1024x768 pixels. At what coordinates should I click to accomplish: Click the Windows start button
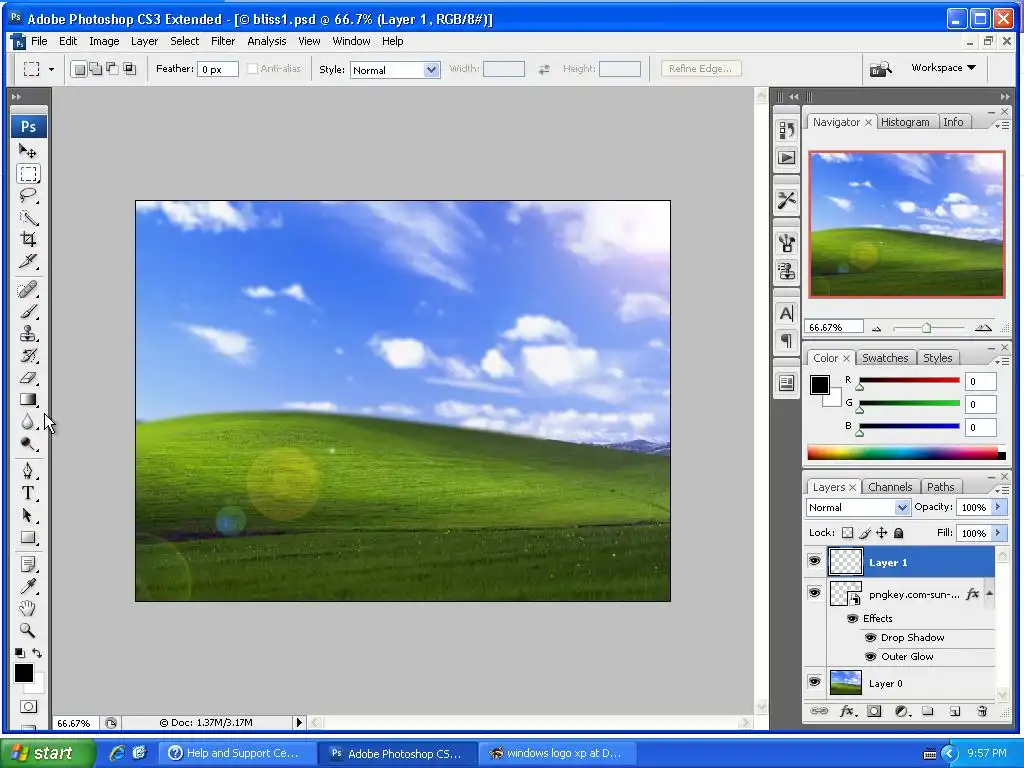(x=47, y=753)
